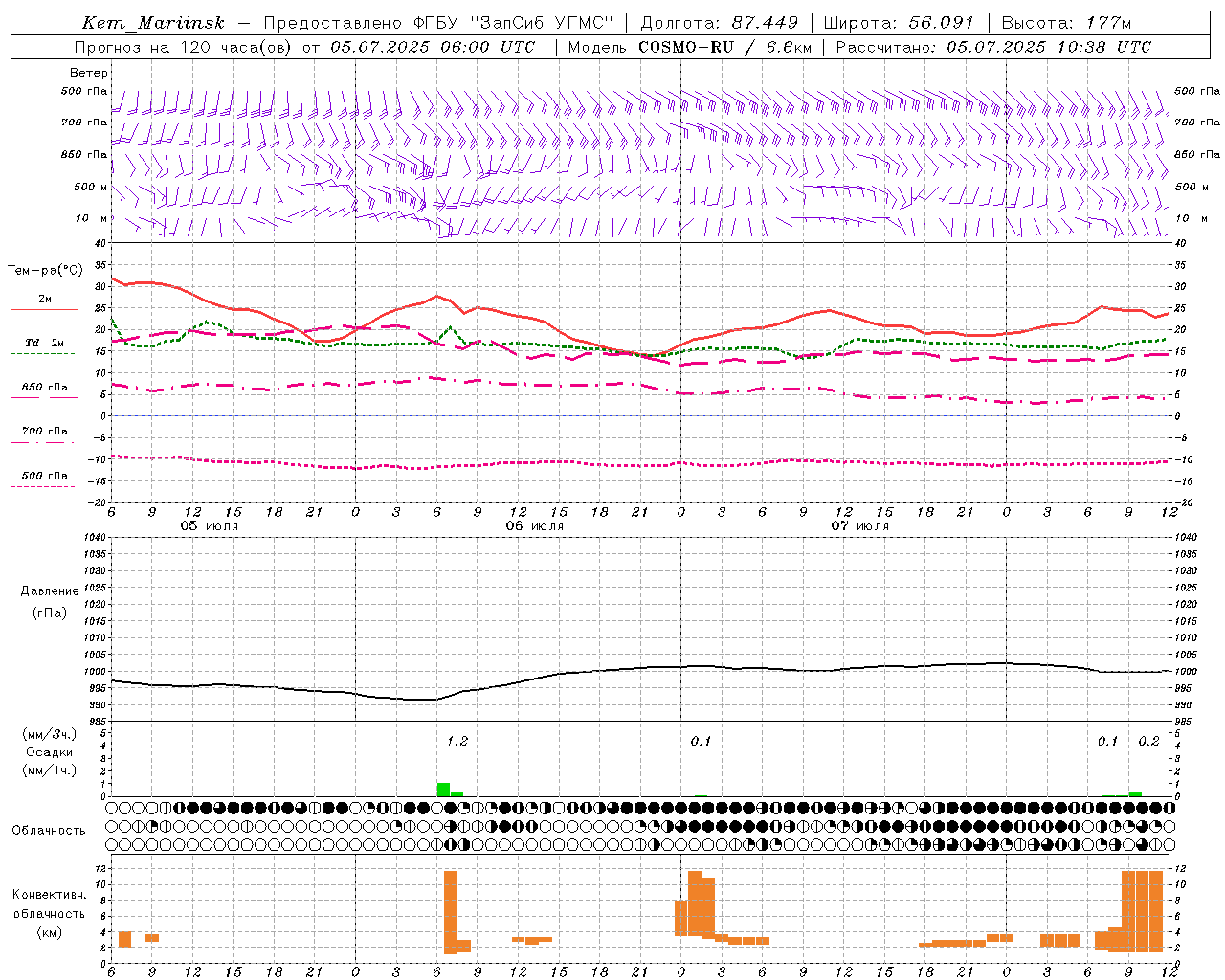The image size is (1225, 980).
Task: Click the 06 июля date label
Action: (535, 526)
